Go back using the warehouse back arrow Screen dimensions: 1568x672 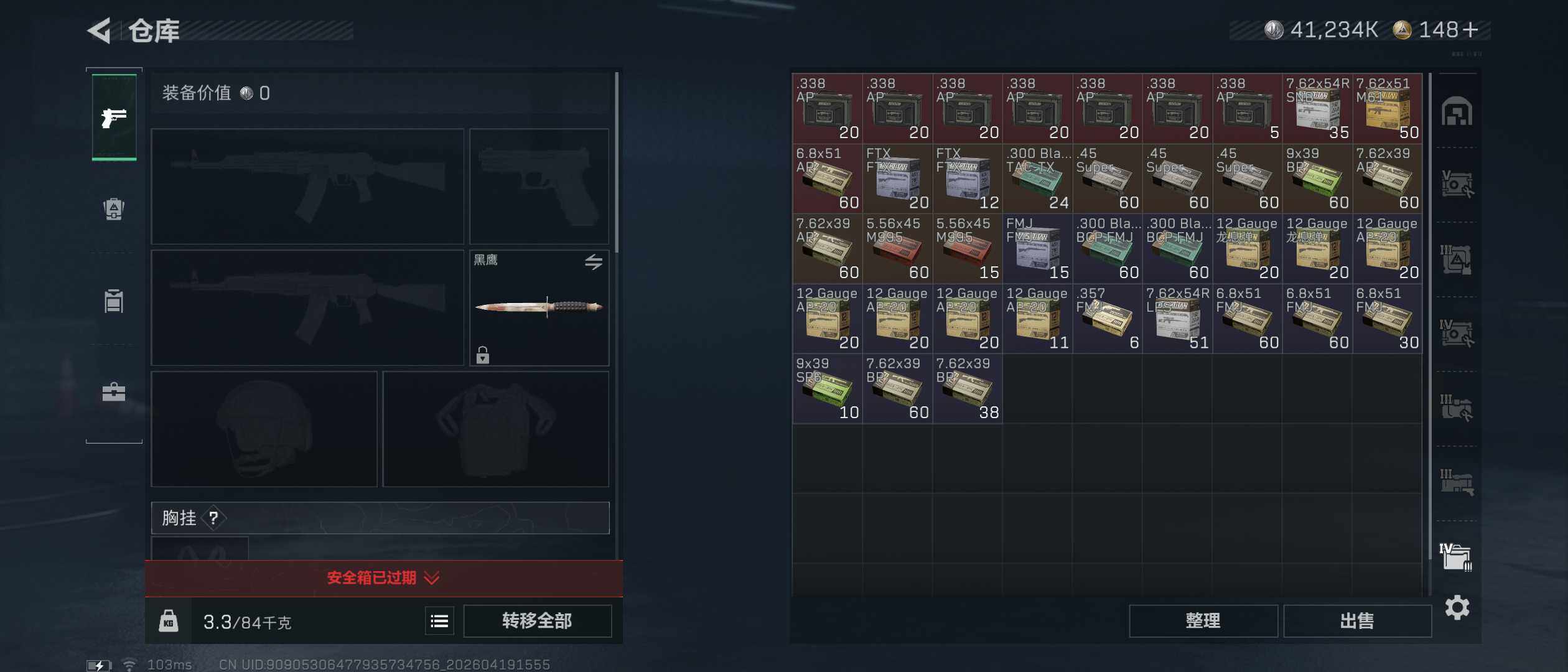pyautogui.click(x=100, y=30)
